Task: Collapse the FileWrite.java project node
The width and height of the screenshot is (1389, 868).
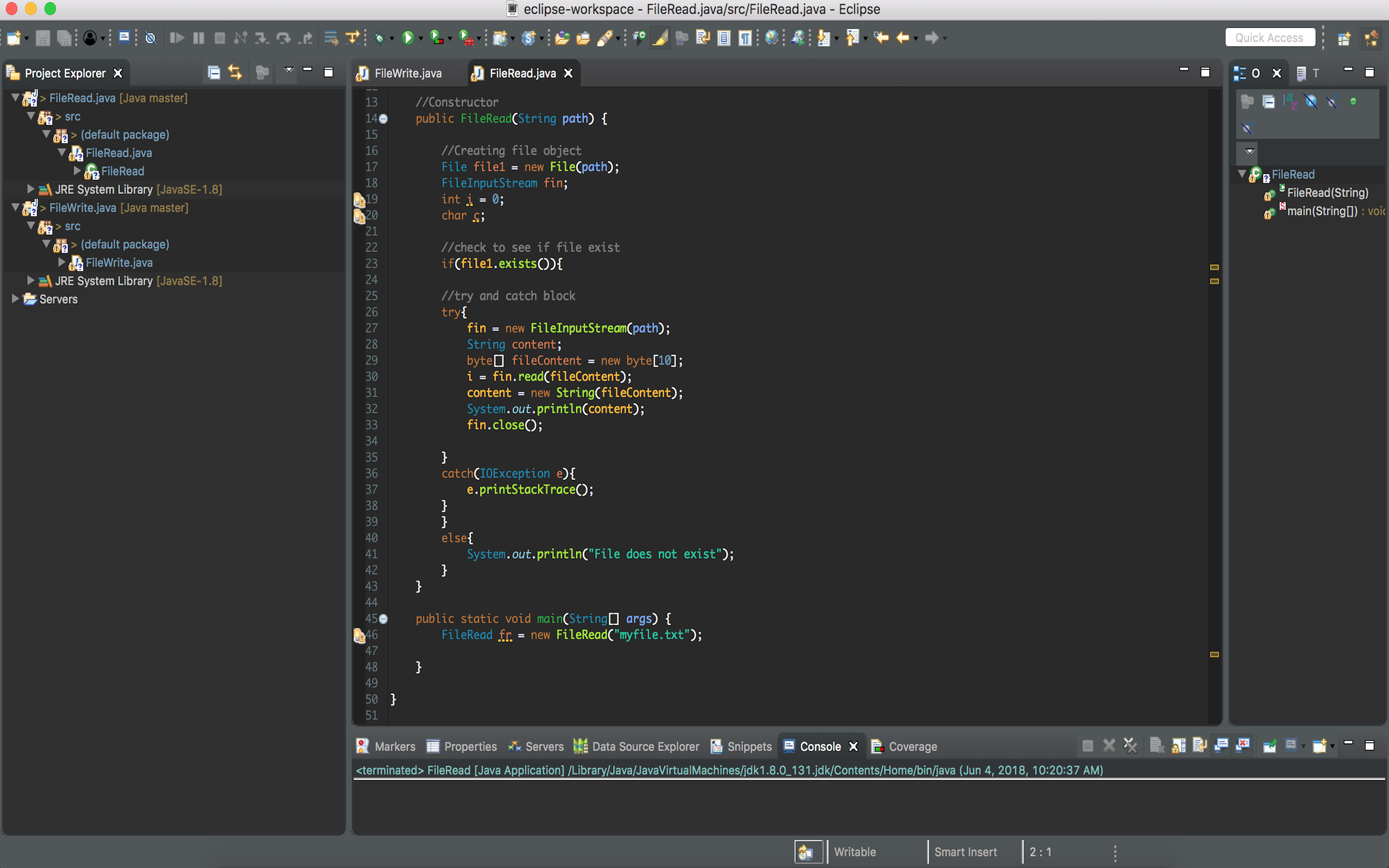Action: (16, 207)
